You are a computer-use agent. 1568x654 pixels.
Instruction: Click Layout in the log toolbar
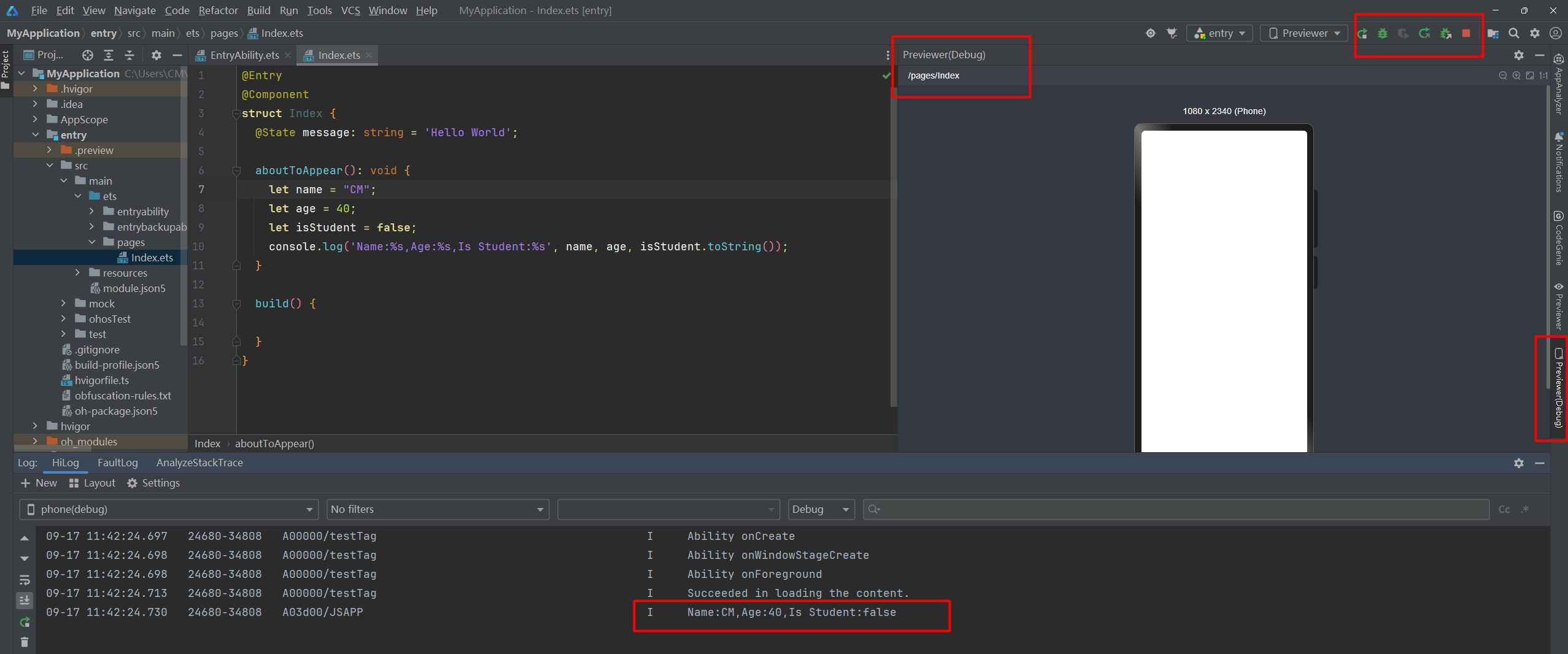tap(92, 483)
